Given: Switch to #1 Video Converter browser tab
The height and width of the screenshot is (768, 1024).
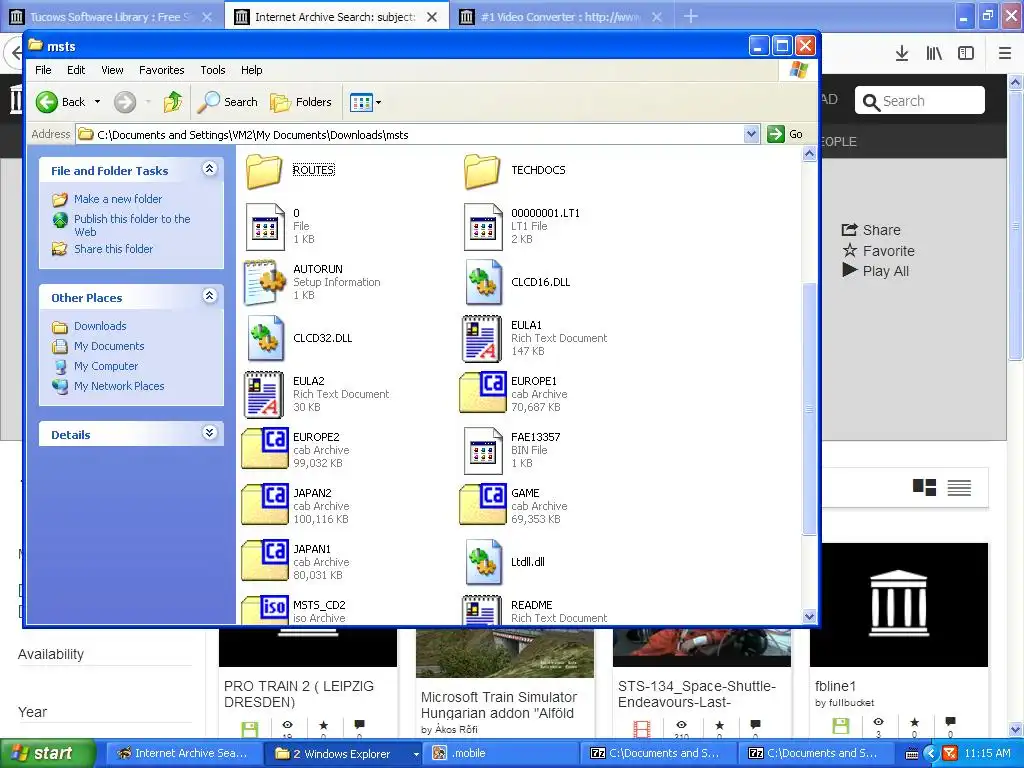Looking at the screenshot, I should click(x=560, y=16).
